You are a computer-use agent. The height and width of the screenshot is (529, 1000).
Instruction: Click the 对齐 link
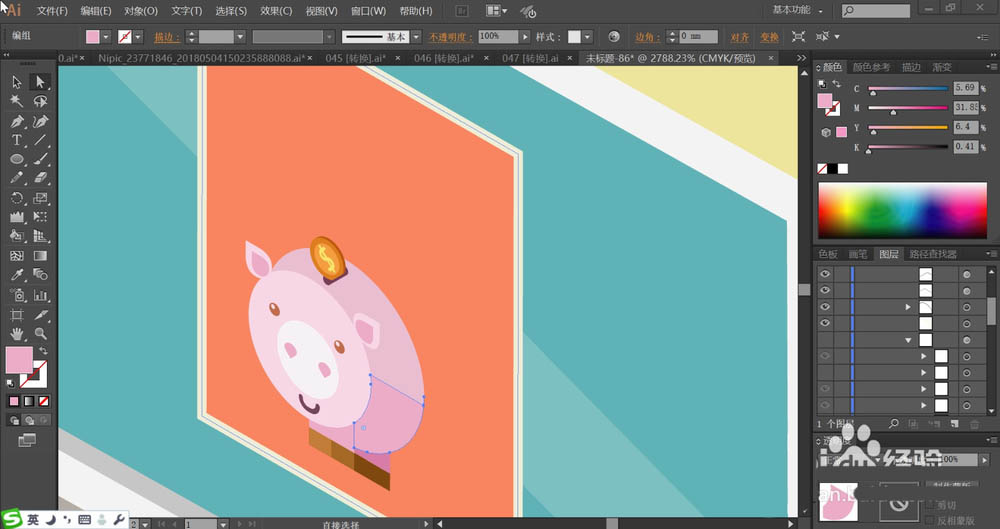coord(740,37)
